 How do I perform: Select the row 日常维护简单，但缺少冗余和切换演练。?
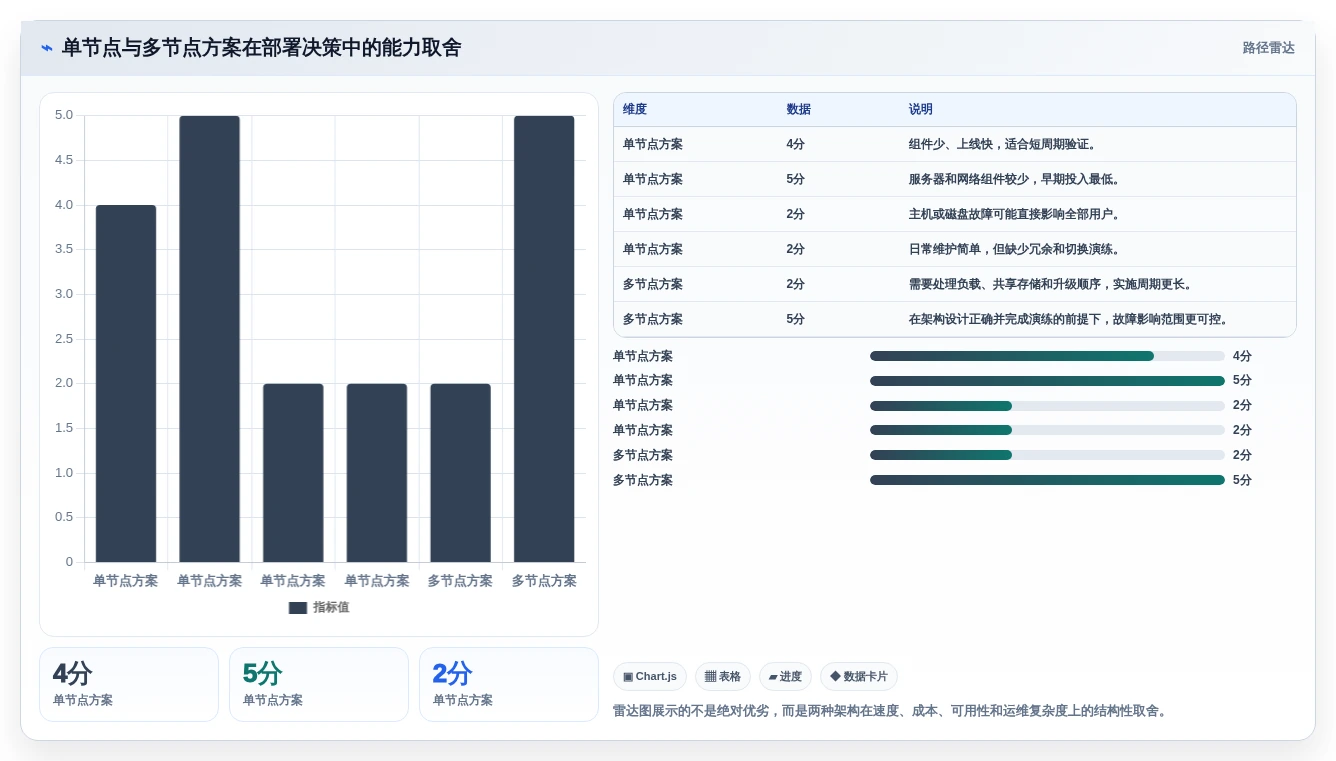955,250
